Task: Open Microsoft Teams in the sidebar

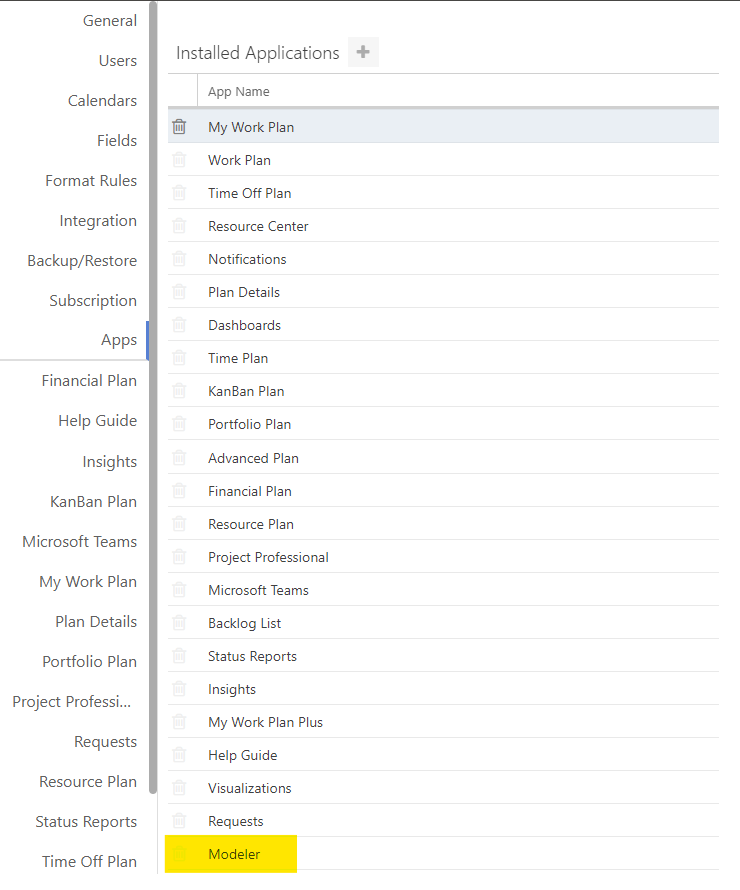Action: click(79, 541)
